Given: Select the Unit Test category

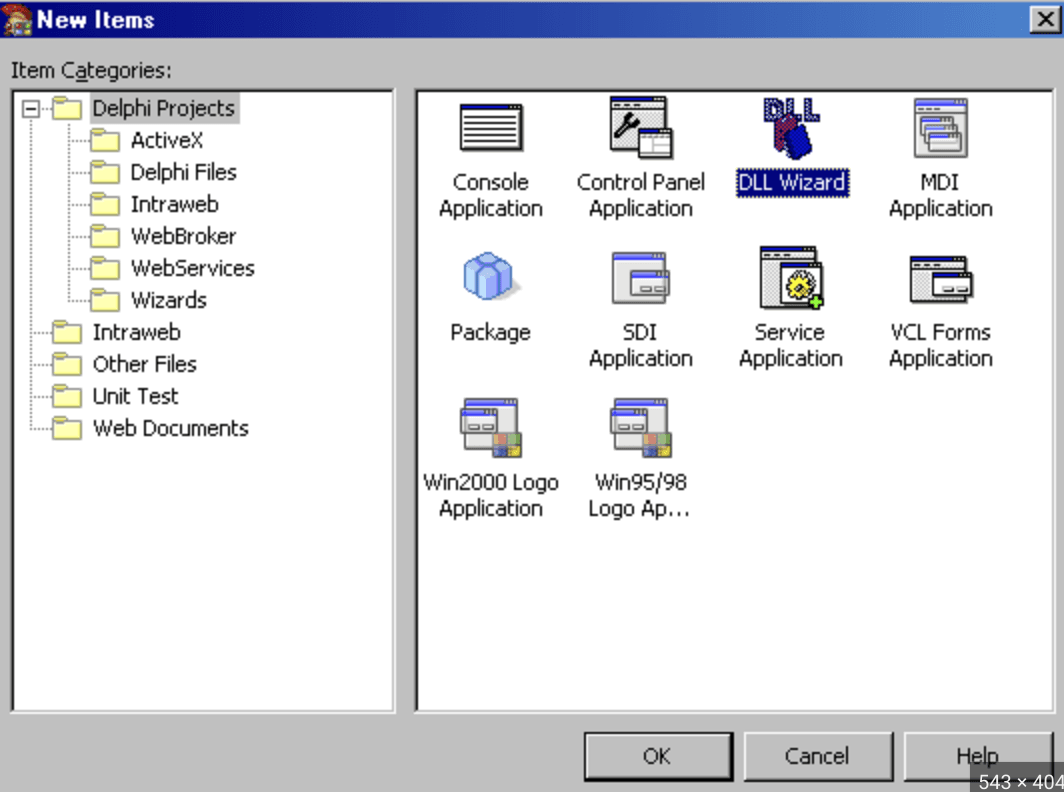Looking at the screenshot, I should [135, 396].
